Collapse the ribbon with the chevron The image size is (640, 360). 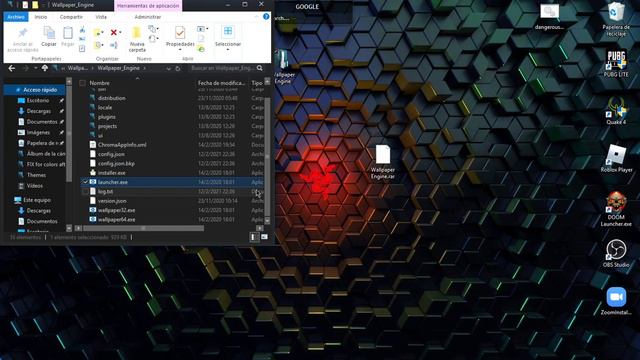tap(256, 17)
